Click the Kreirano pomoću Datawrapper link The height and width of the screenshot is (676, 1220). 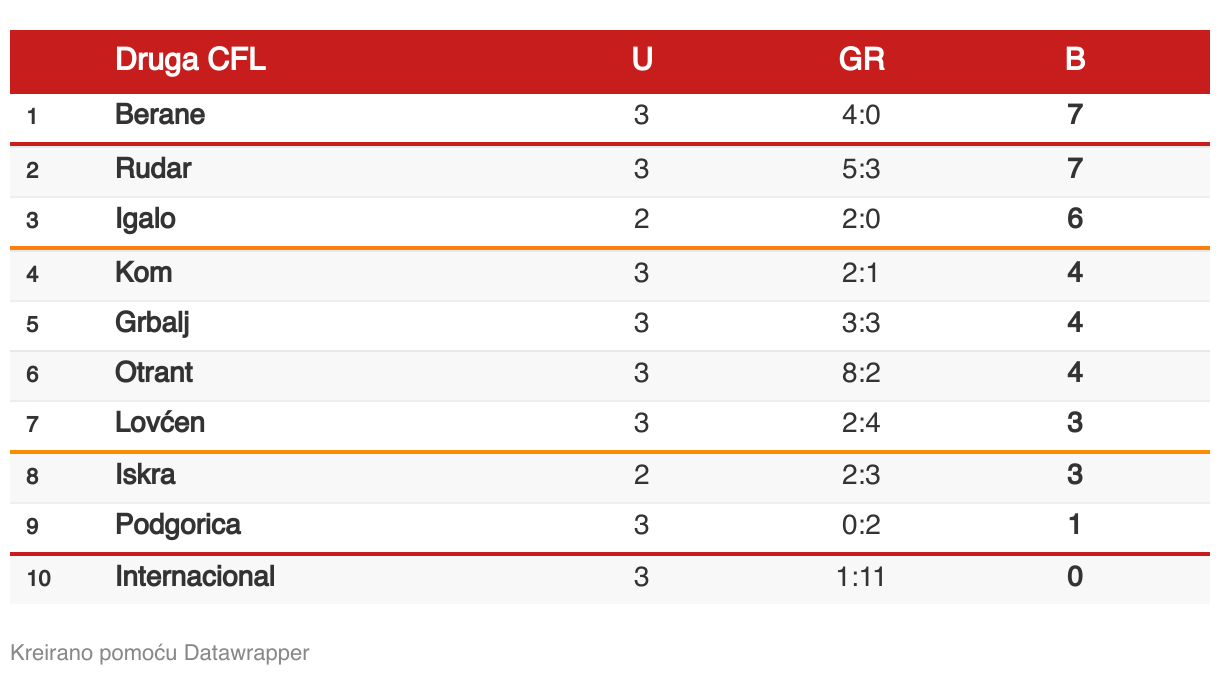[x=160, y=653]
